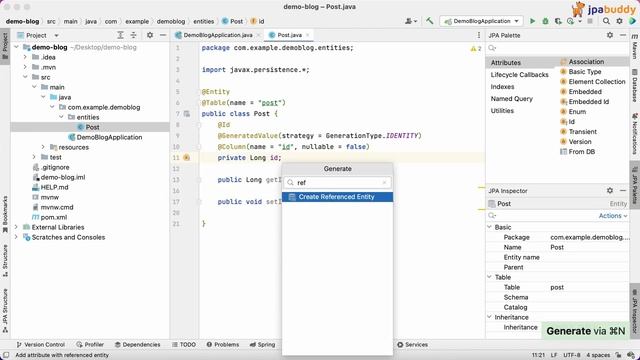Viewport: 640px width, 360px height.
Task: Collapse the Table section in JPA Inspector
Action: [x=490, y=277]
